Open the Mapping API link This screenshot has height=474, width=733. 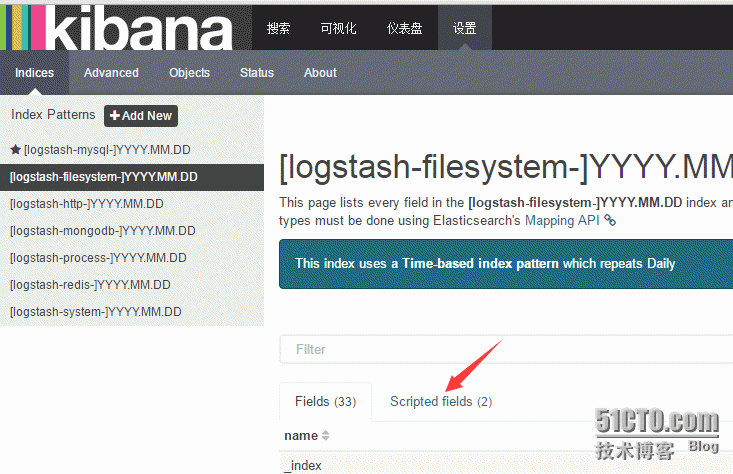click(562, 220)
